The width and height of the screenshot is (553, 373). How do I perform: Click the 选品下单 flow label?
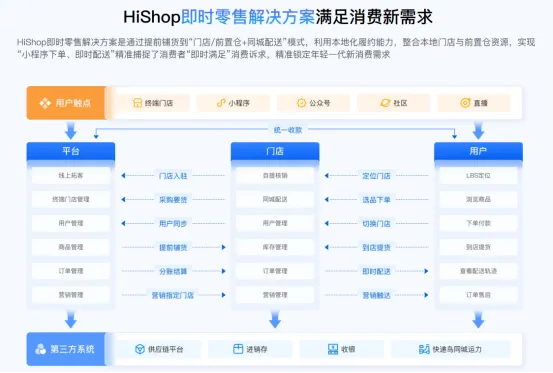pos(376,200)
